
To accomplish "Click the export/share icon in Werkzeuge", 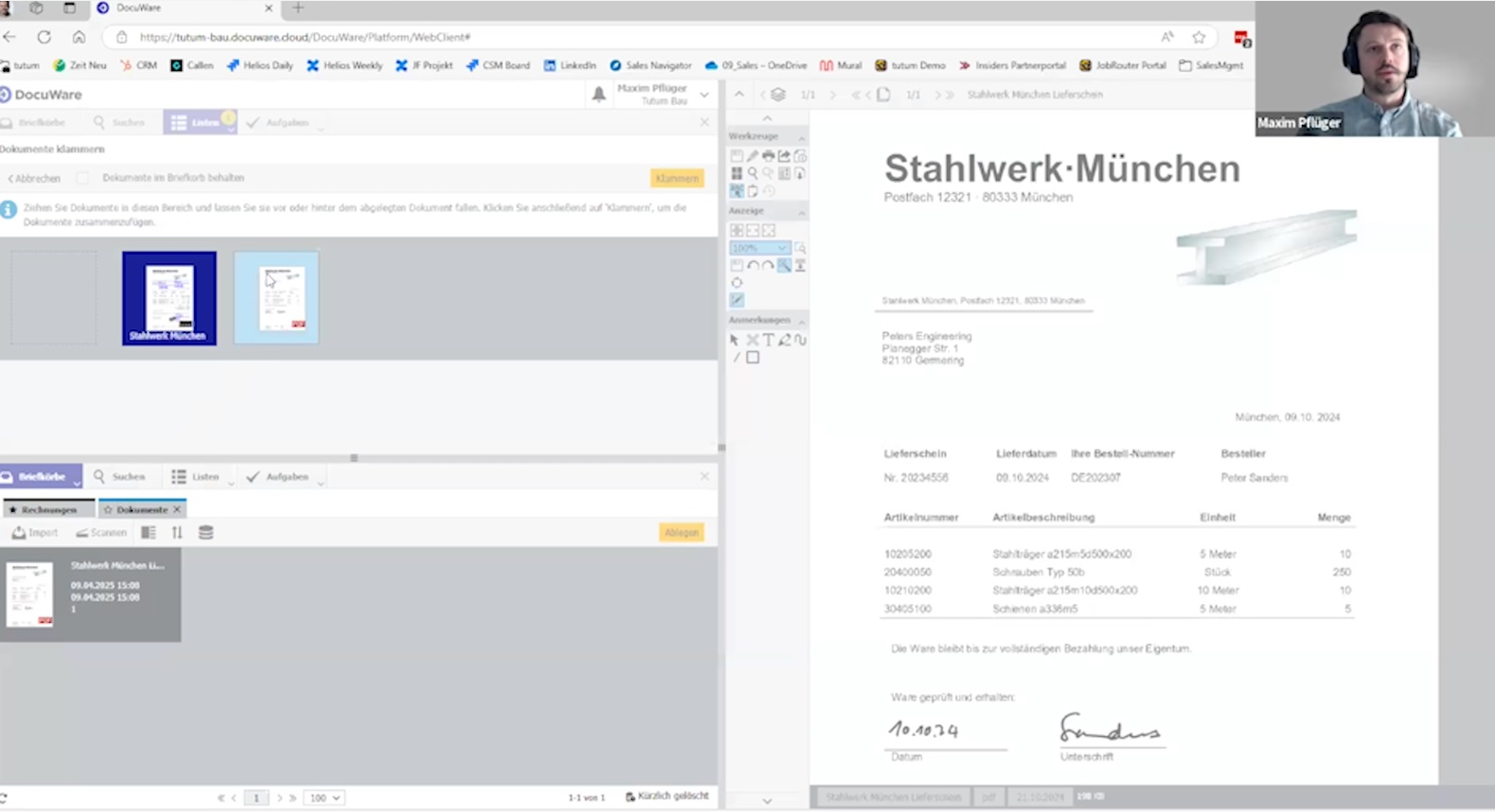I will (x=784, y=155).
